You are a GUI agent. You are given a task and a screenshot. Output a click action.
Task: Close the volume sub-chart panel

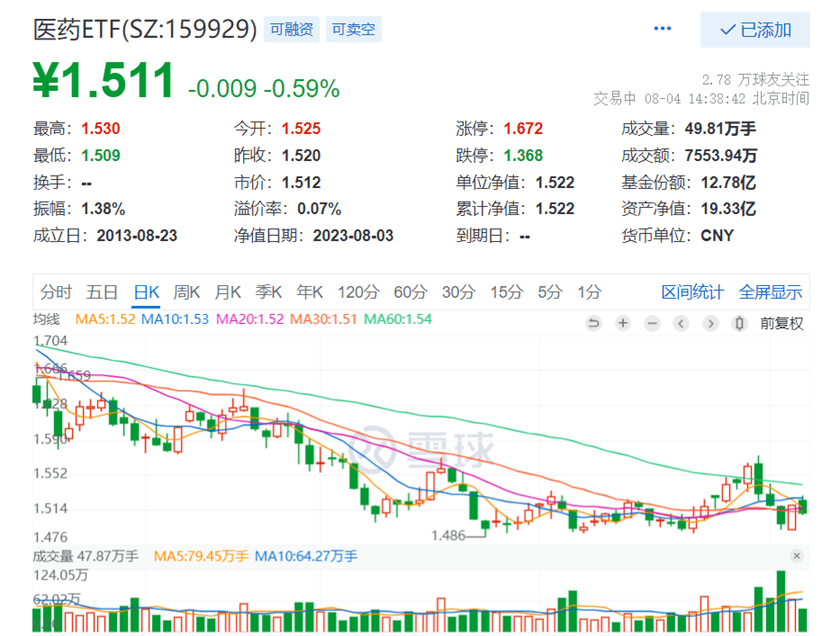pos(796,555)
